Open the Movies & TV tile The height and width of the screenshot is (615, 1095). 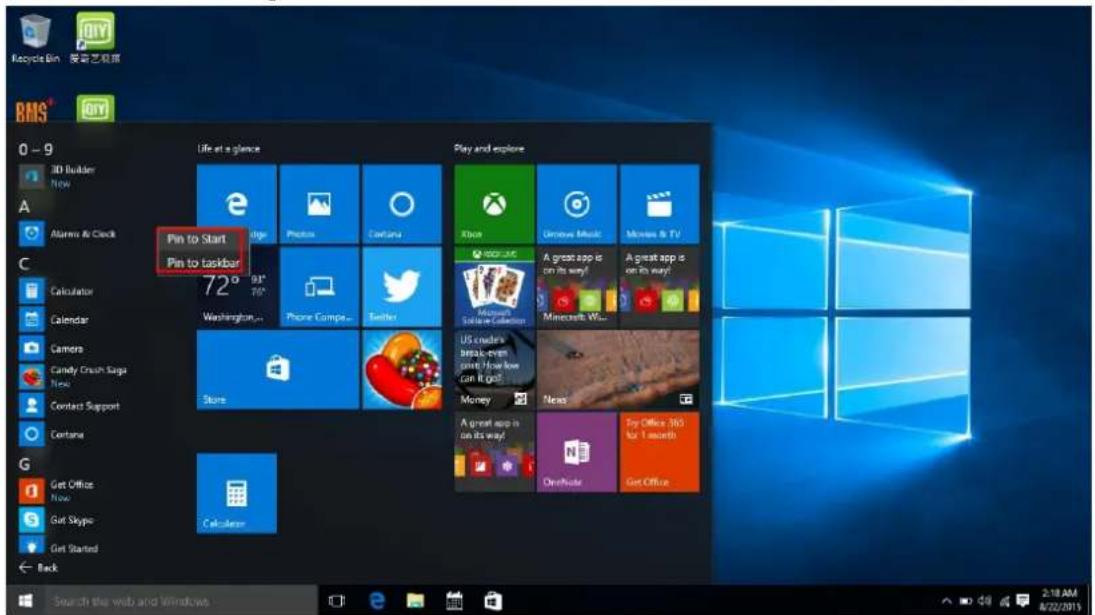[659, 204]
